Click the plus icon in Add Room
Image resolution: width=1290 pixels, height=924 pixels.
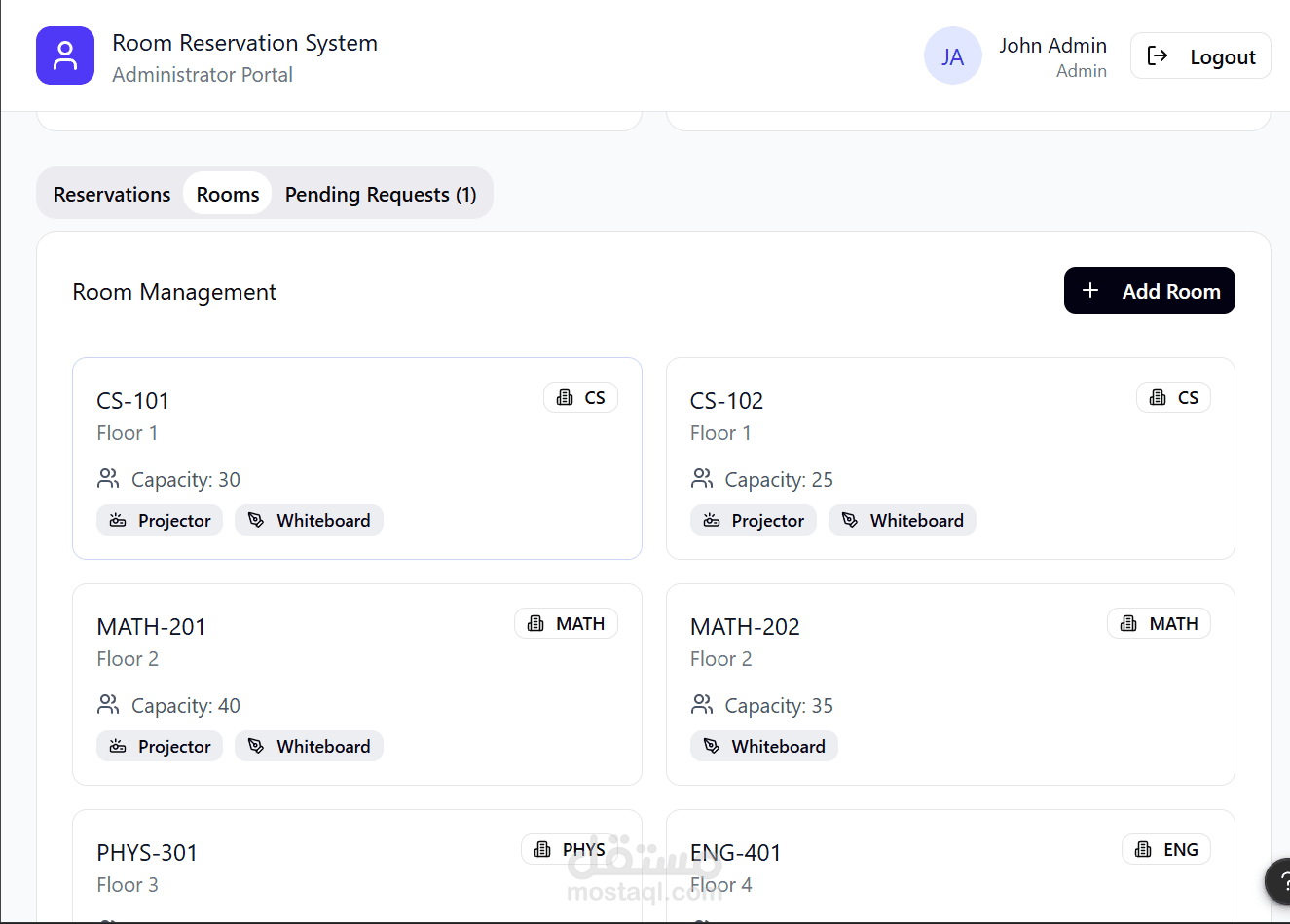(1090, 290)
